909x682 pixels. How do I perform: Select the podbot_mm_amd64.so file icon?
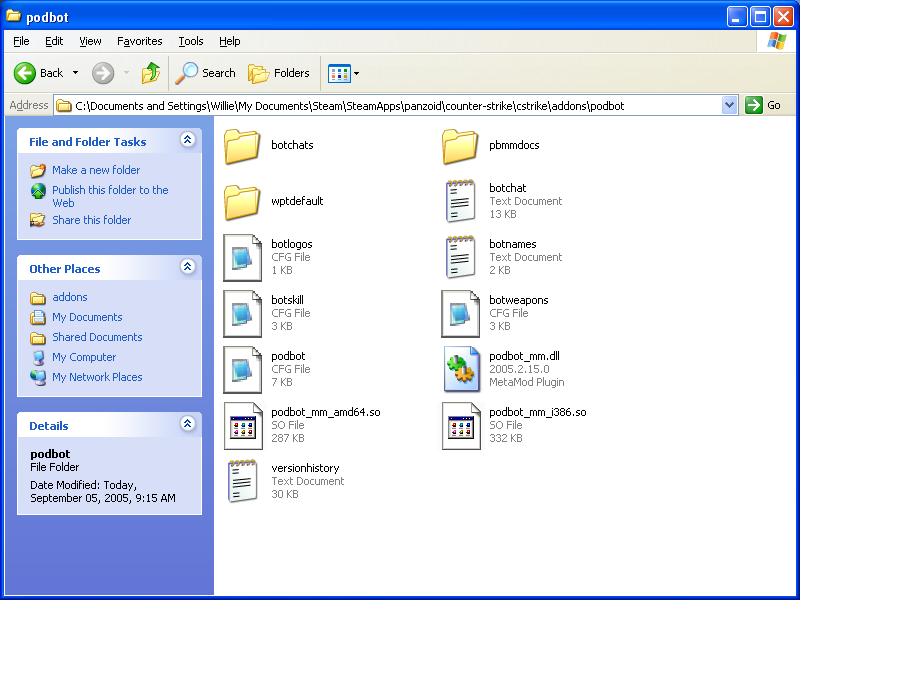[x=243, y=426]
